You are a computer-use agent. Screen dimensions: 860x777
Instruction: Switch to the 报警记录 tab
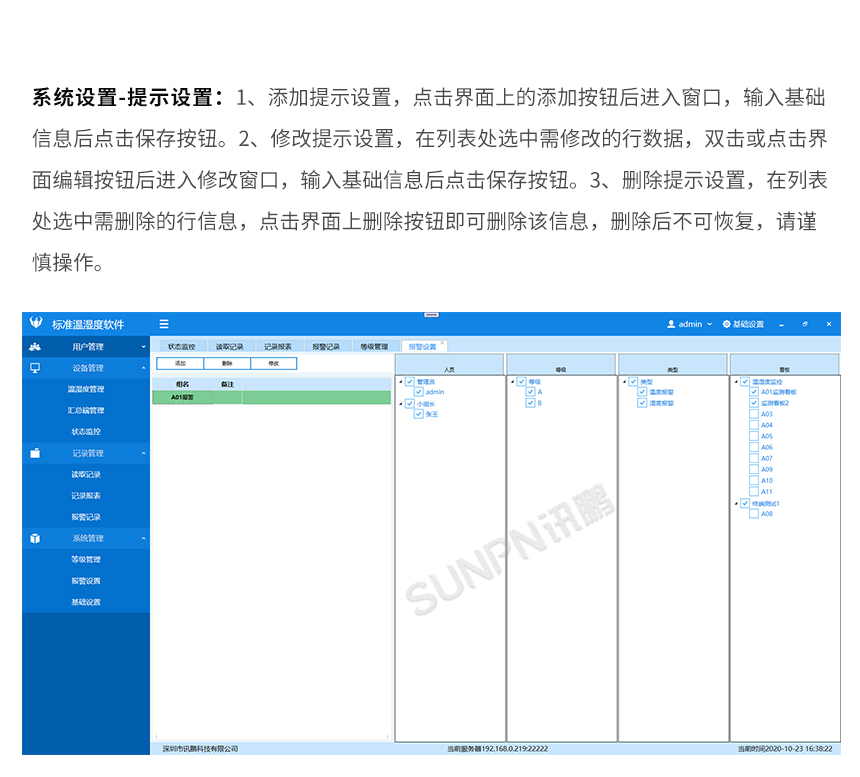point(326,347)
